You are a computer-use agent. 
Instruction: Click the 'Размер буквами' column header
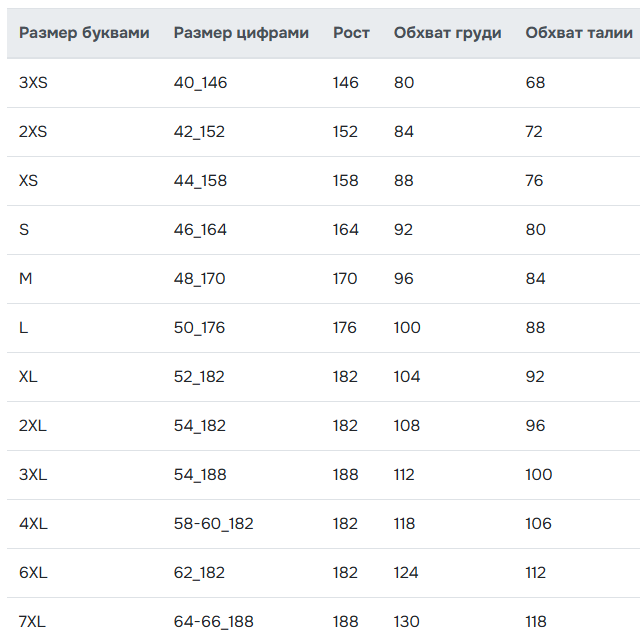[x=84, y=33]
